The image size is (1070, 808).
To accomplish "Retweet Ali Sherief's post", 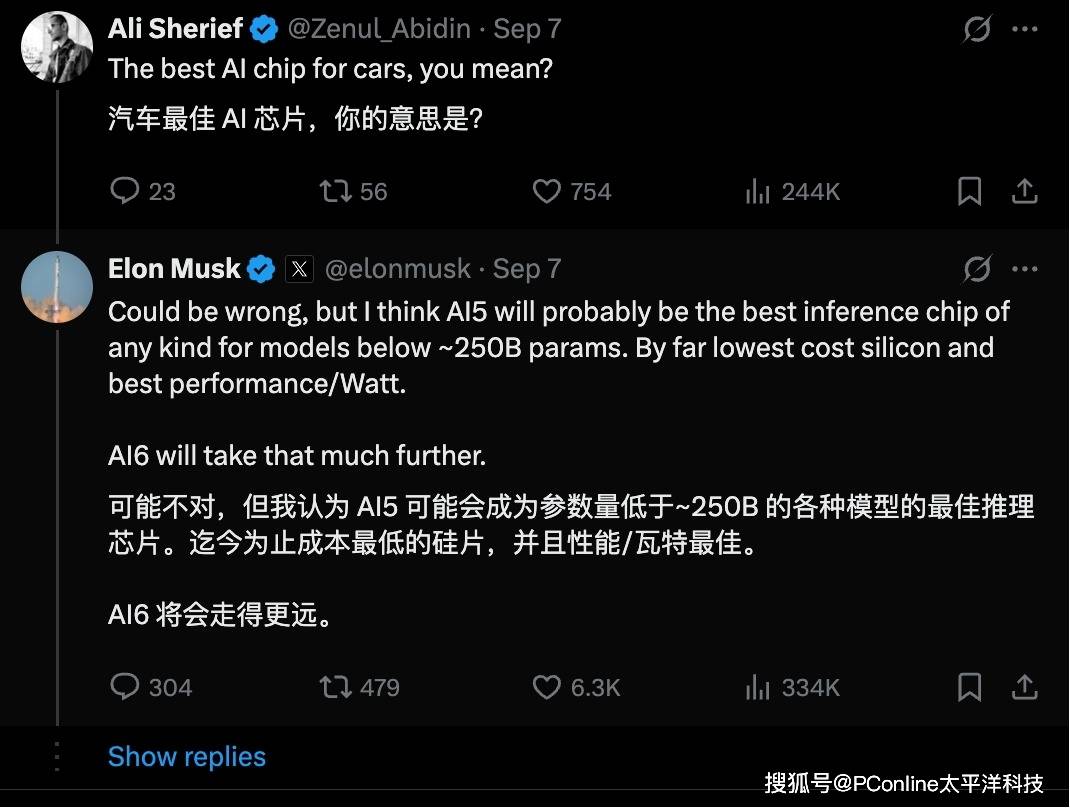I will click(334, 191).
